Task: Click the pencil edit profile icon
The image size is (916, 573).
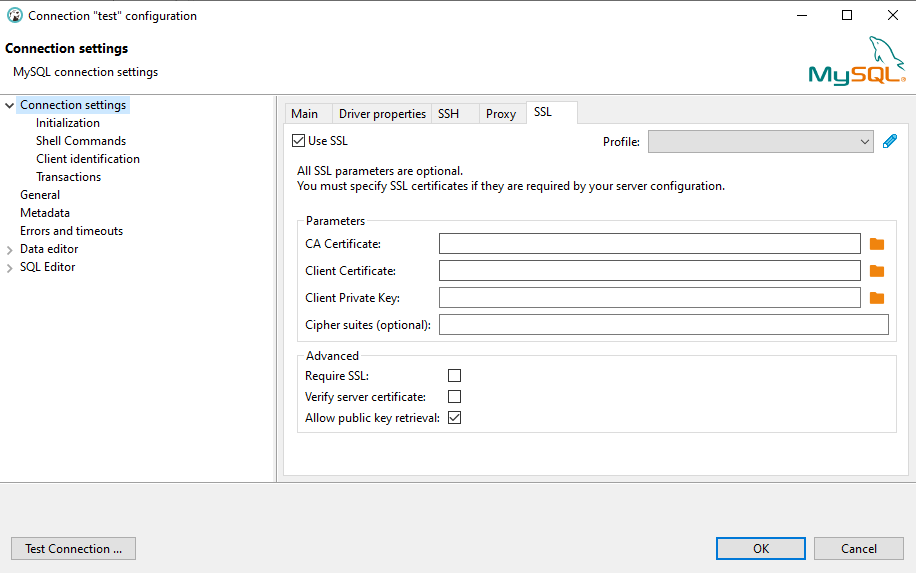Action: [890, 142]
